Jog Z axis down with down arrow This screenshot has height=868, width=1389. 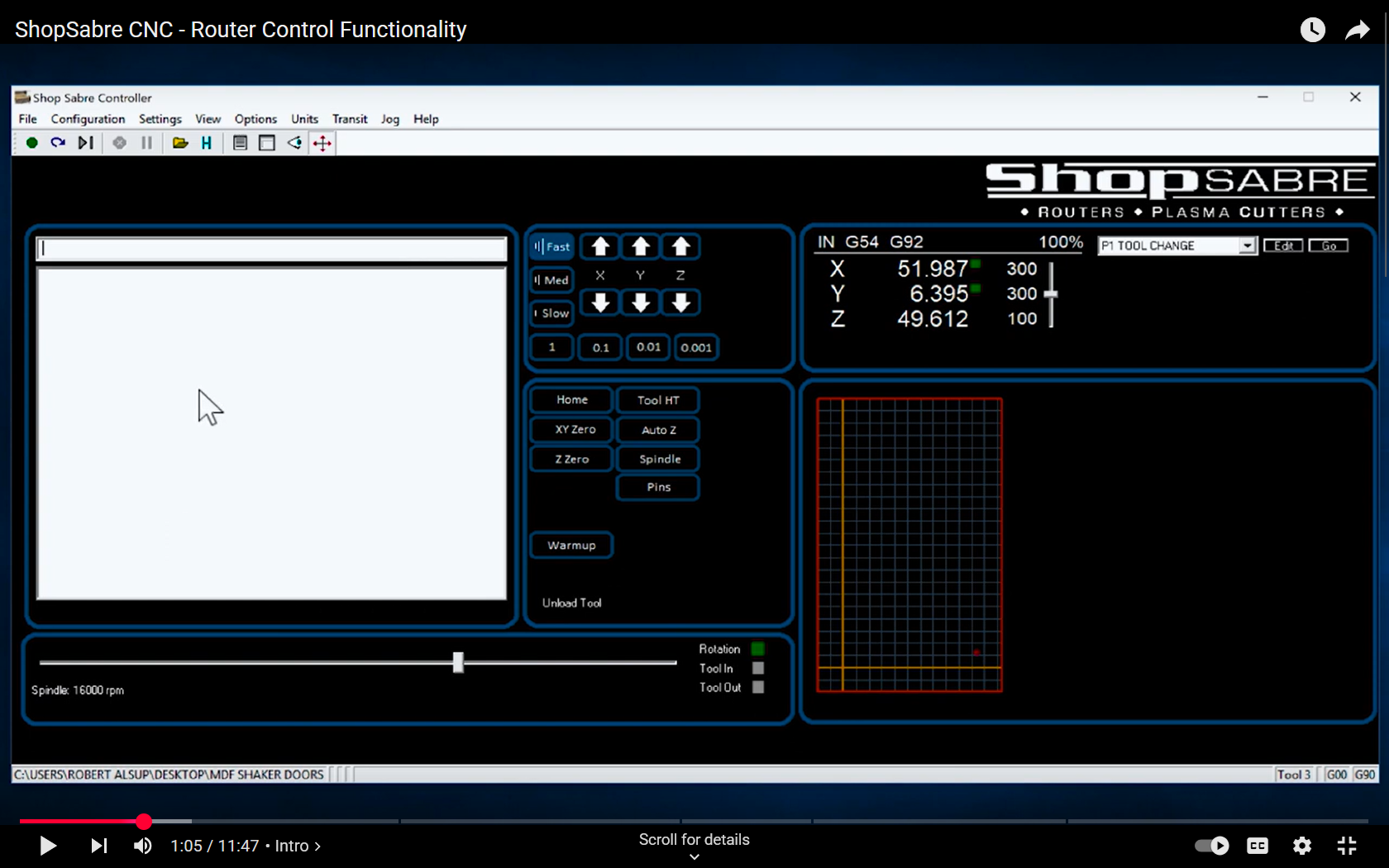[x=680, y=303]
